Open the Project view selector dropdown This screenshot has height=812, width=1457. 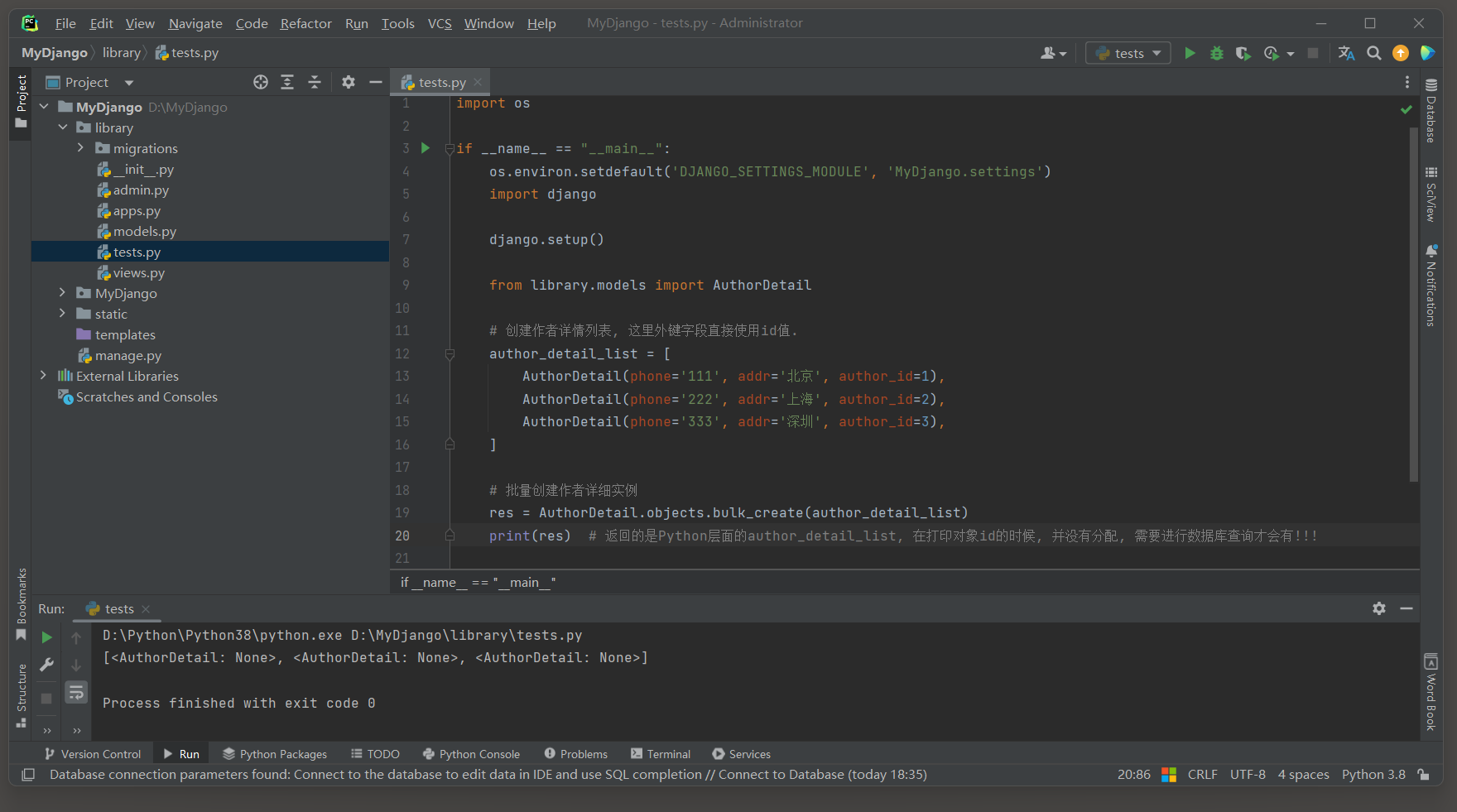[x=91, y=82]
